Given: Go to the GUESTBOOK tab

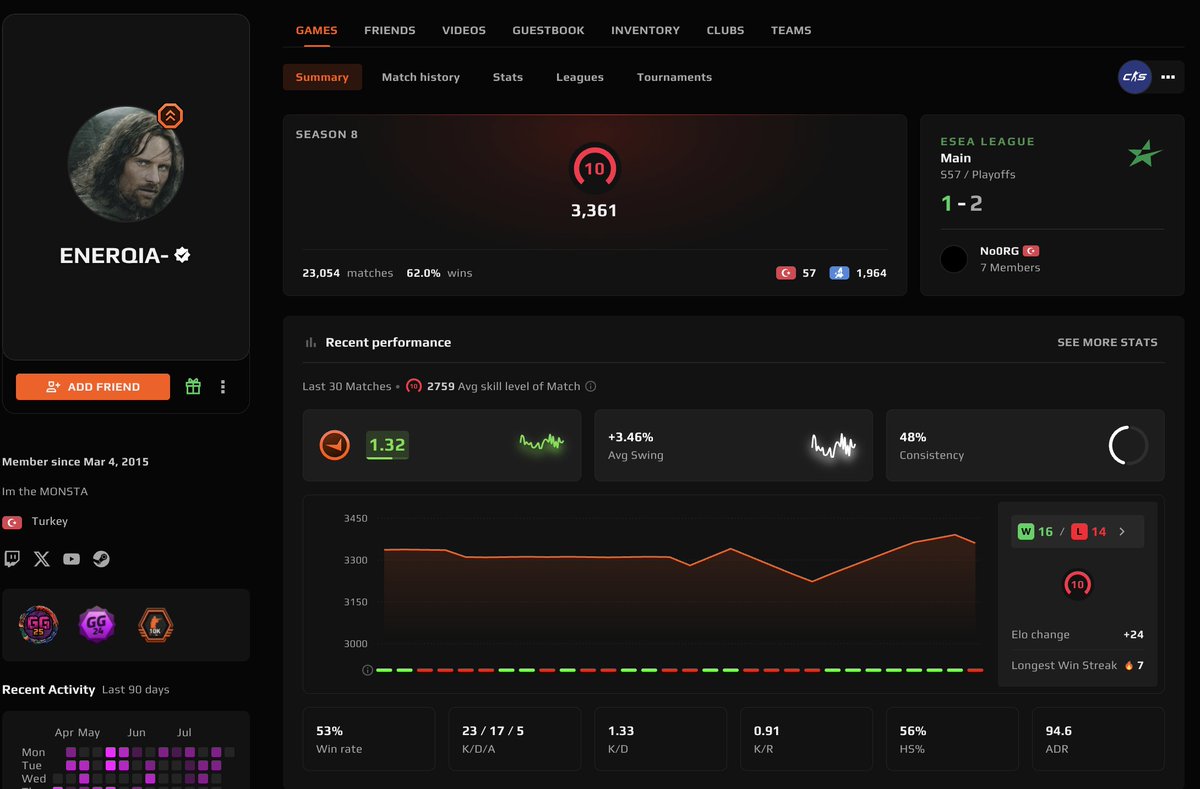Looking at the screenshot, I should pyautogui.click(x=548, y=30).
